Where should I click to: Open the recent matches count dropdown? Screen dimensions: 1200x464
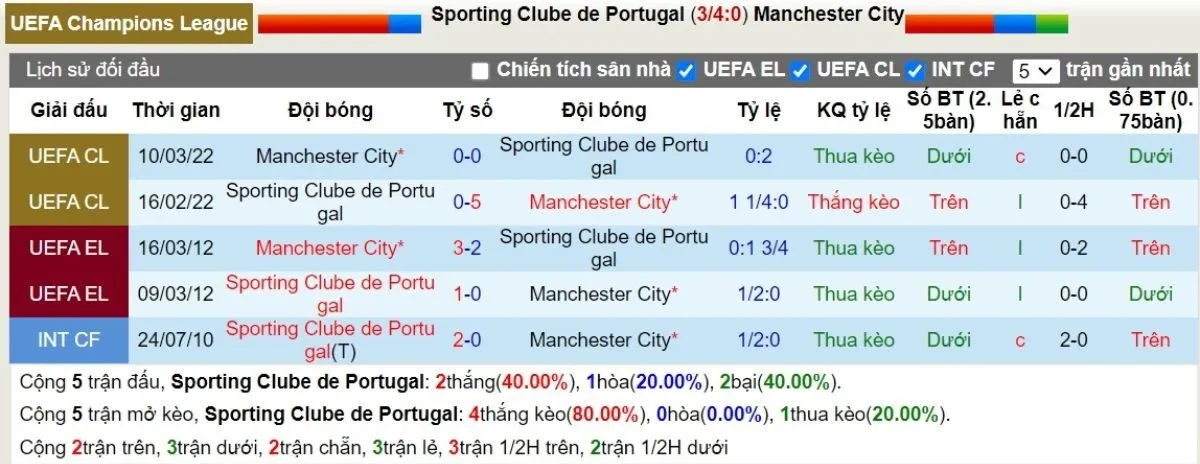(1035, 71)
